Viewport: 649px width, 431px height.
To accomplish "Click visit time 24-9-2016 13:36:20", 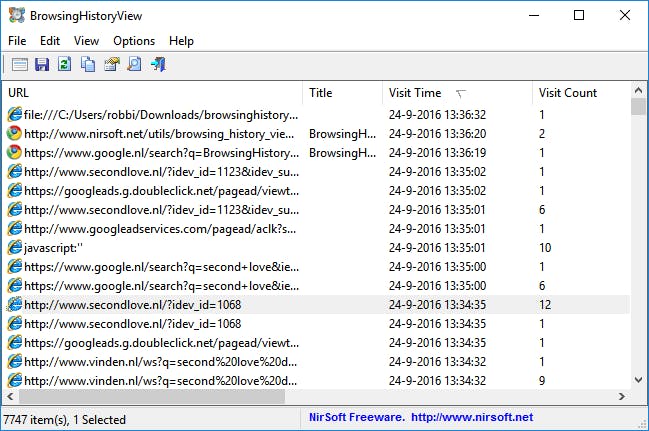I will pos(437,134).
